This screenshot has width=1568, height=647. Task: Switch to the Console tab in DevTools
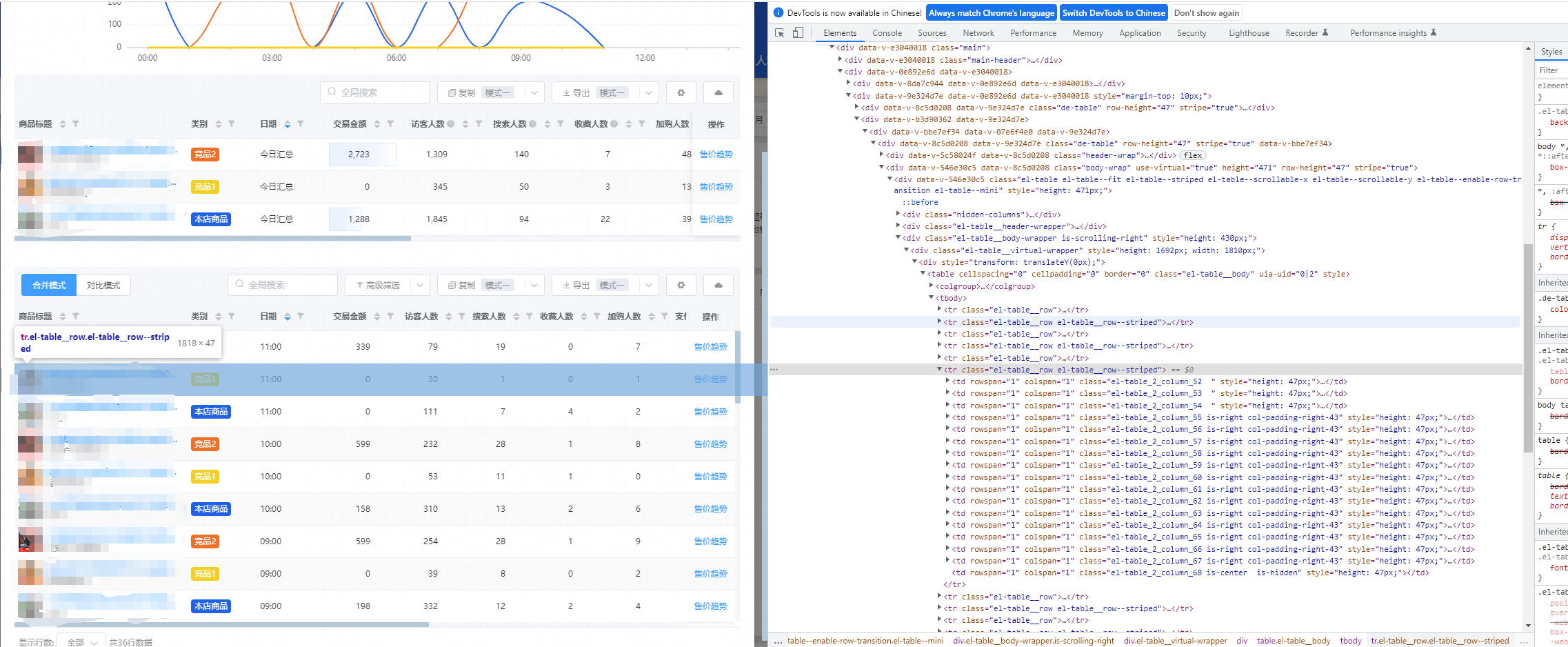pos(887,33)
